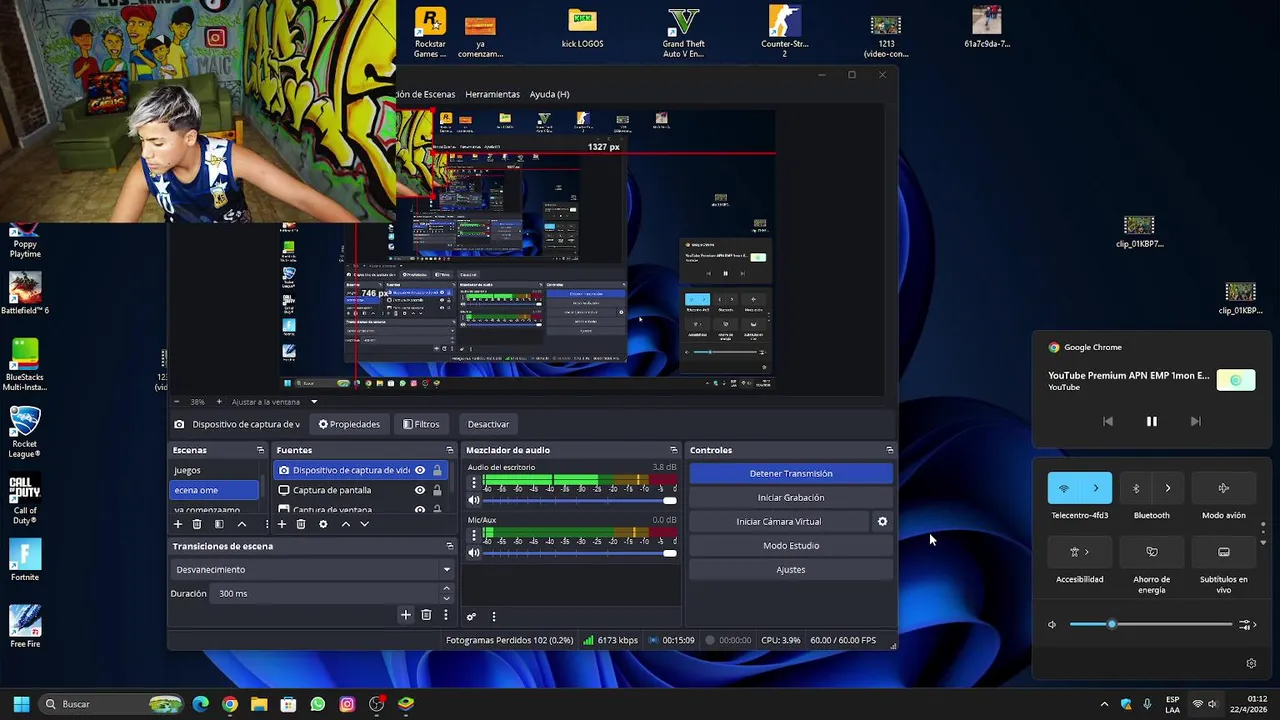Viewport: 1280px width, 720px height.
Task: Open Fortnite desktop shortcut
Action: coord(25,561)
